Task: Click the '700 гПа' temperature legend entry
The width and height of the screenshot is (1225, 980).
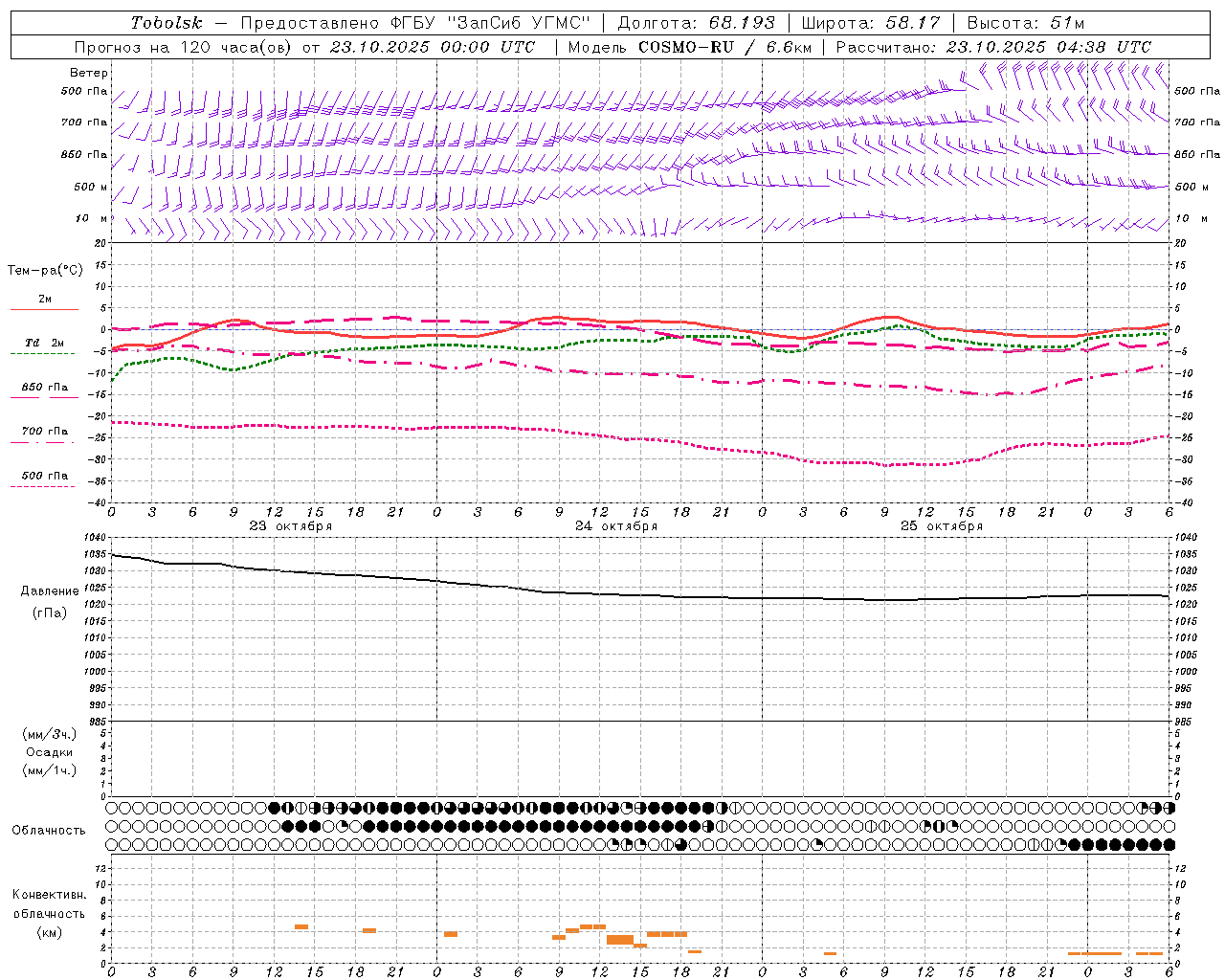Action: click(44, 432)
